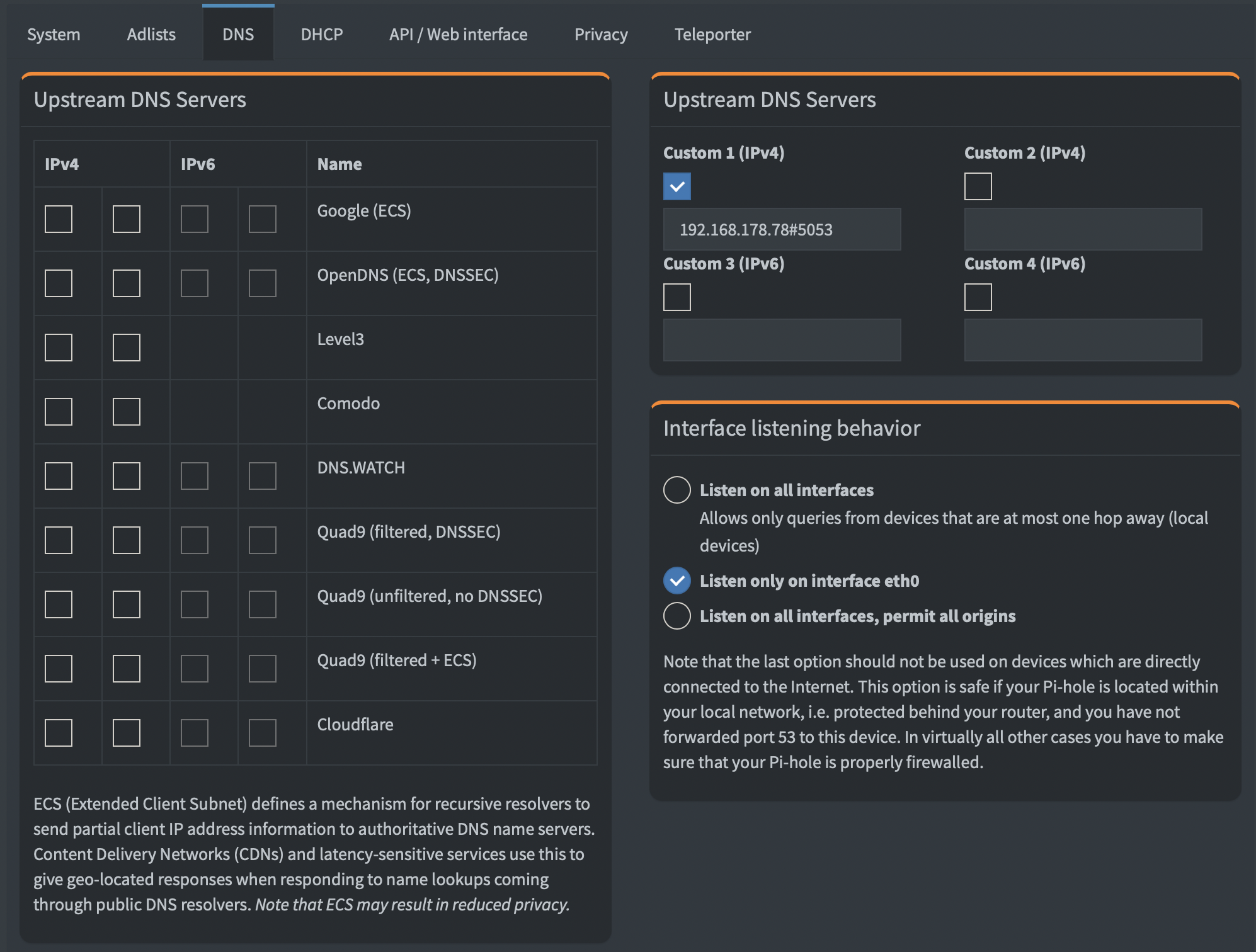Go to API / Web interface tab

[x=458, y=35]
